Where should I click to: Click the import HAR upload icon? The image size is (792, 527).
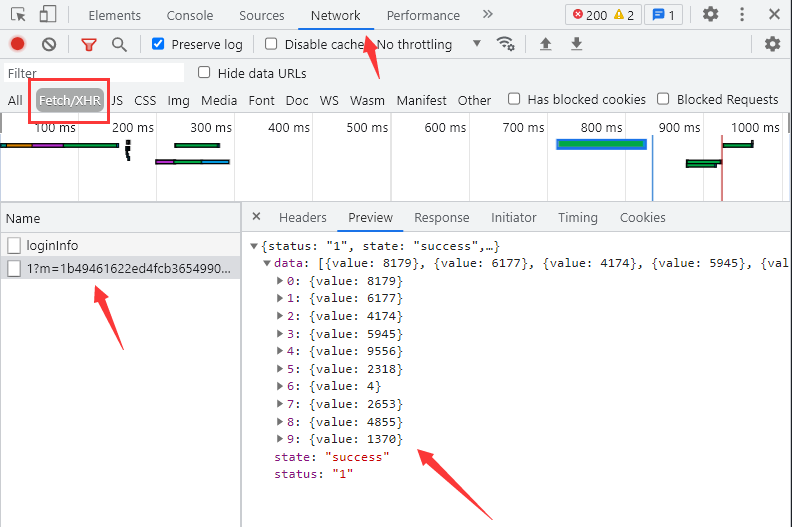click(545, 44)
